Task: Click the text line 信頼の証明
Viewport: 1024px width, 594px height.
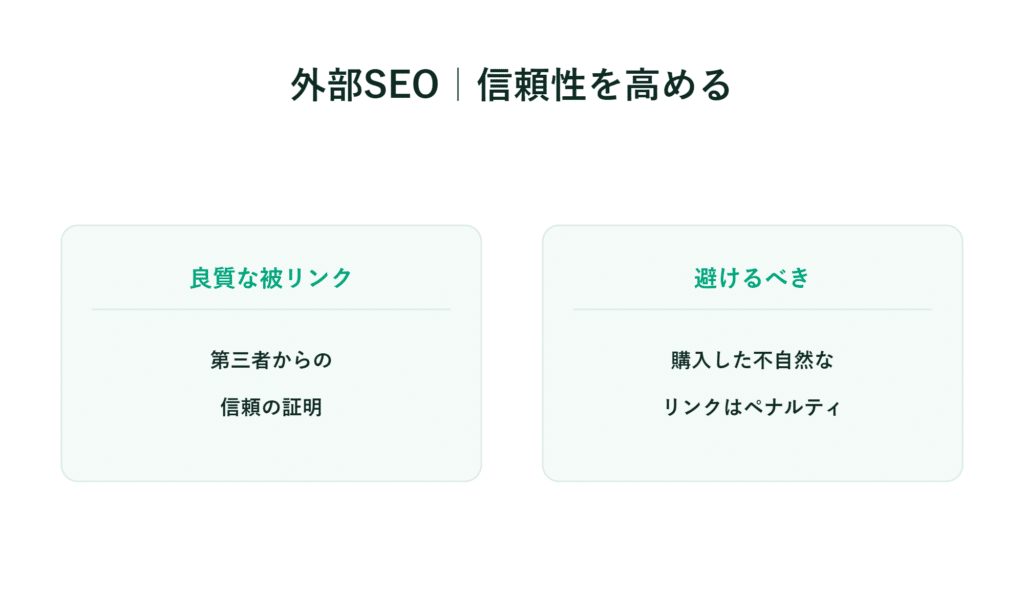Action: (271, 407)
